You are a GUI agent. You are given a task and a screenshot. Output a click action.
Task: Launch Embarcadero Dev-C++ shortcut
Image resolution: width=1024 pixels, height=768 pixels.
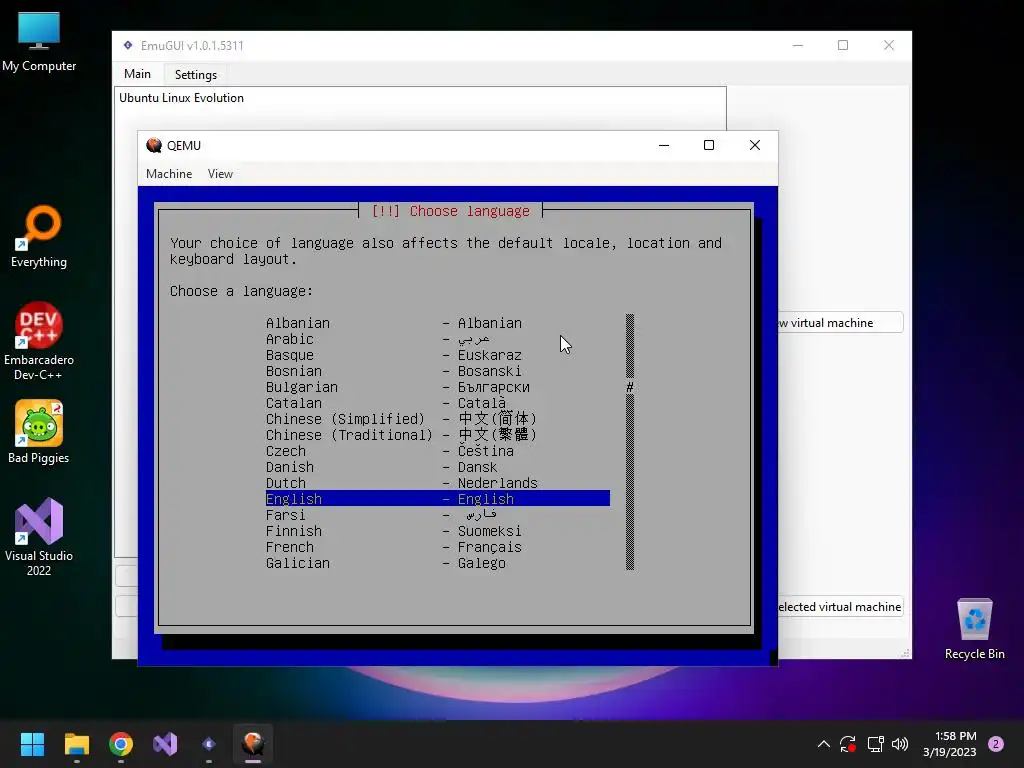click(x=39, y=341)
